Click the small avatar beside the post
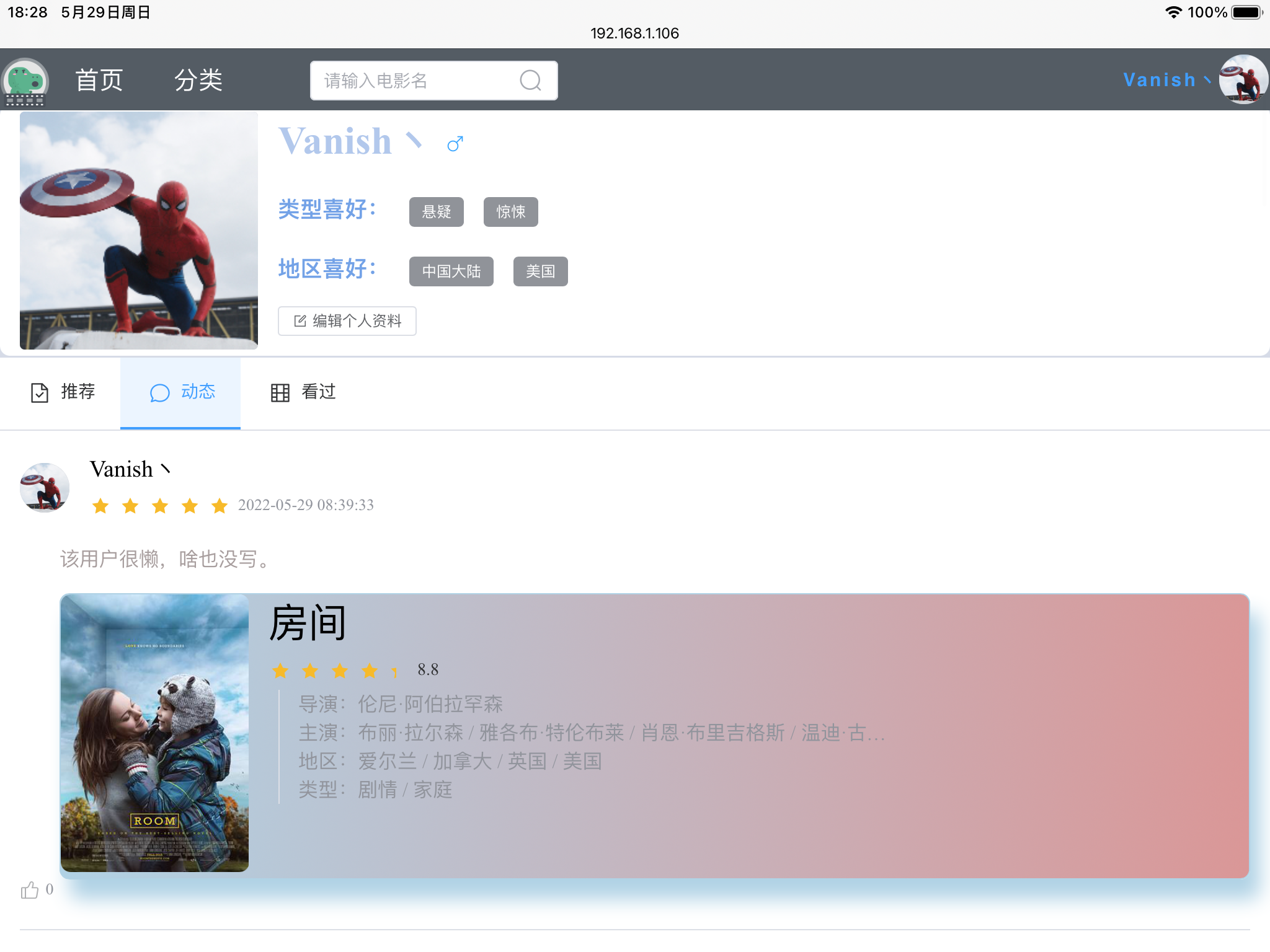The height and width of the screenshot is (952, 1270). click(x=45, y=488)
